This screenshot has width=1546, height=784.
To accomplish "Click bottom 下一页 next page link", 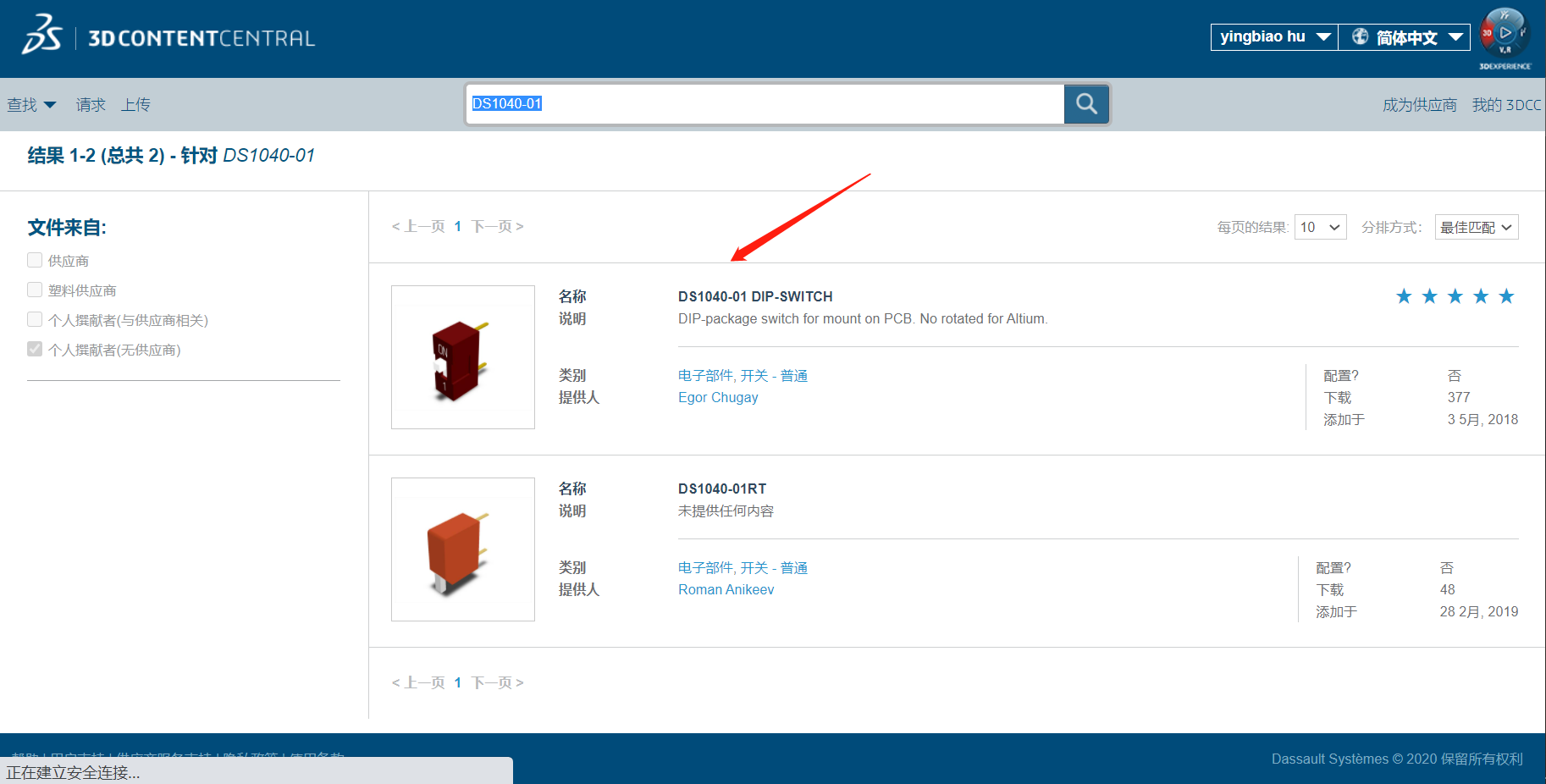I will click(498, 682).
